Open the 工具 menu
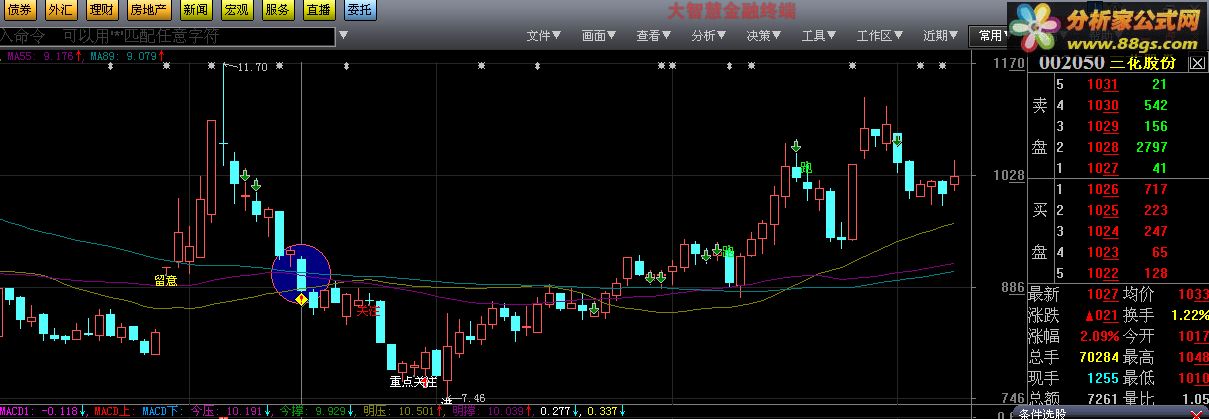Screen dimensions: 1209x419 [x=819, y=36]
